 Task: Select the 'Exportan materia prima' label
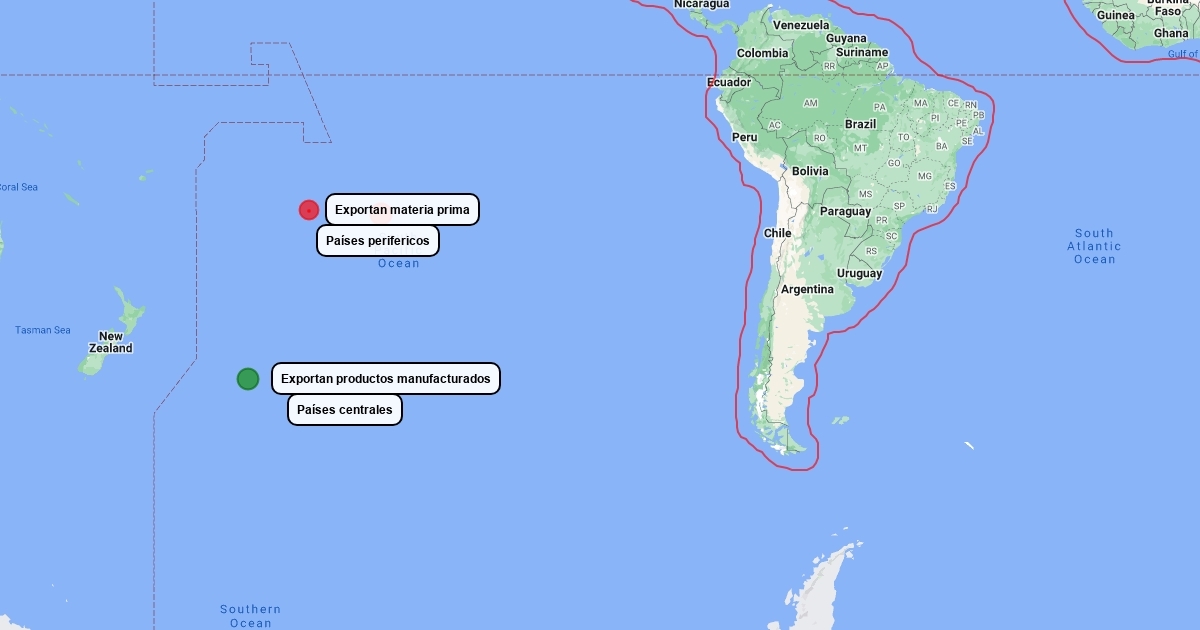[402, 210]
